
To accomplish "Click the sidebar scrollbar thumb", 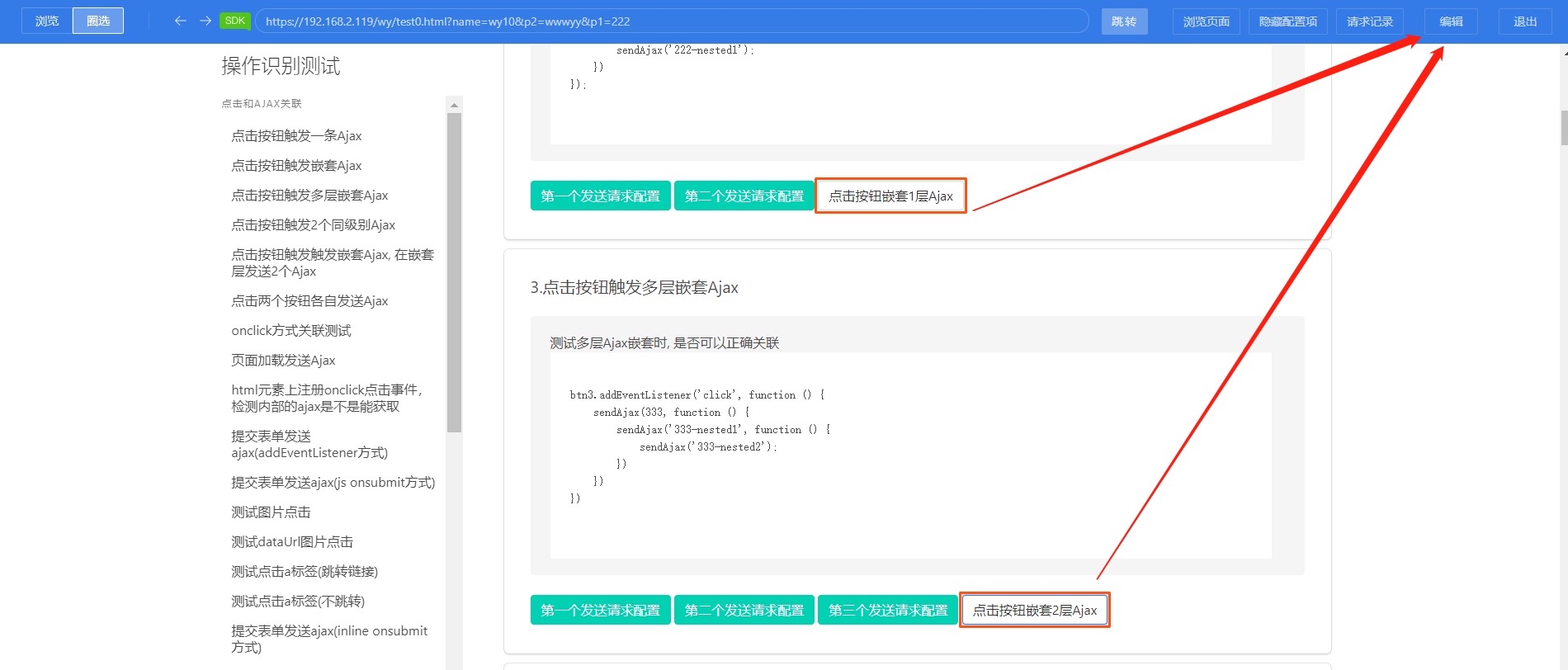I will (454, 272).
